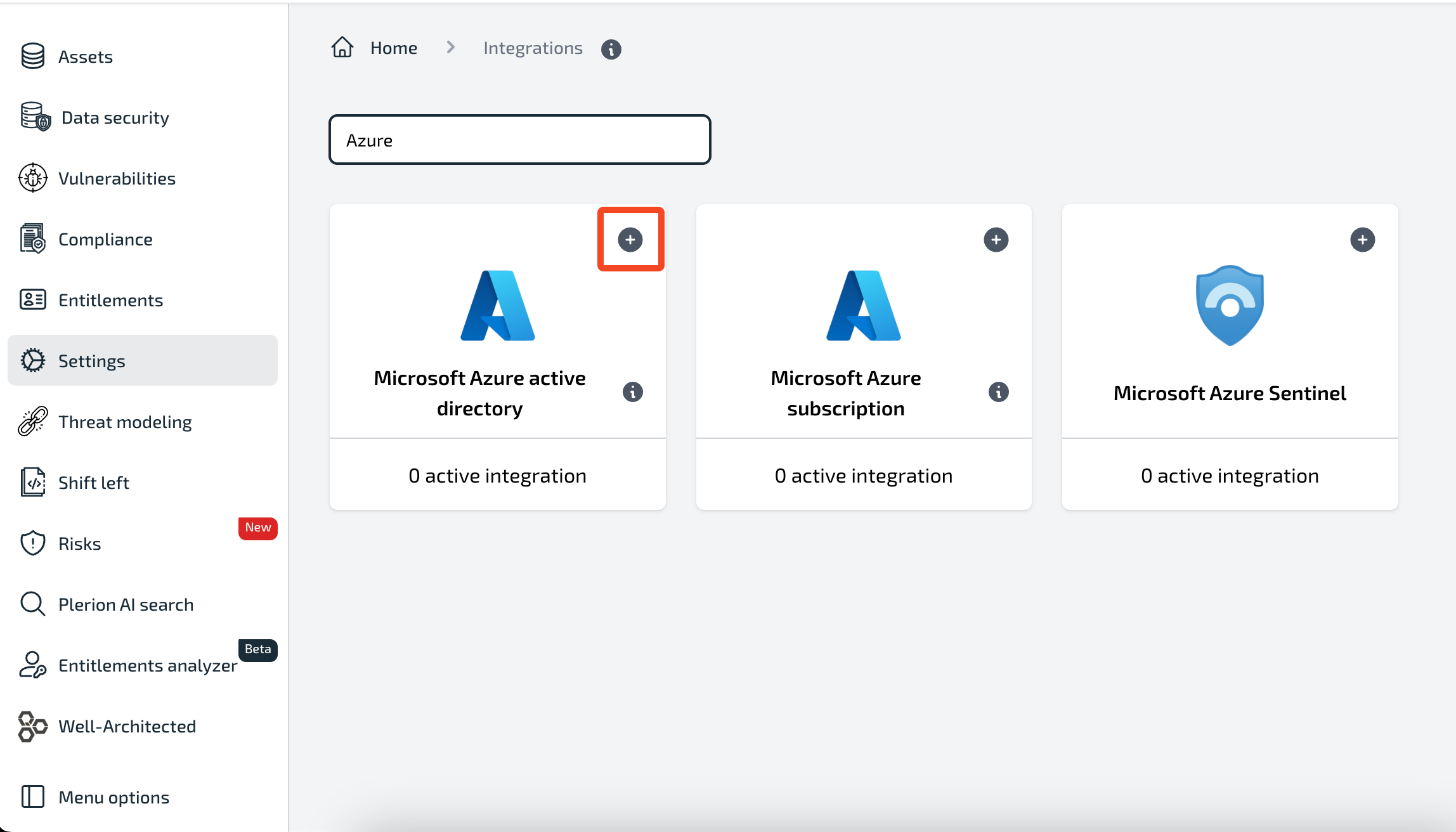The image size is (1456, 832).
Task: Click the Azure Sentinel shield logo
Action: coord(1230,306)
